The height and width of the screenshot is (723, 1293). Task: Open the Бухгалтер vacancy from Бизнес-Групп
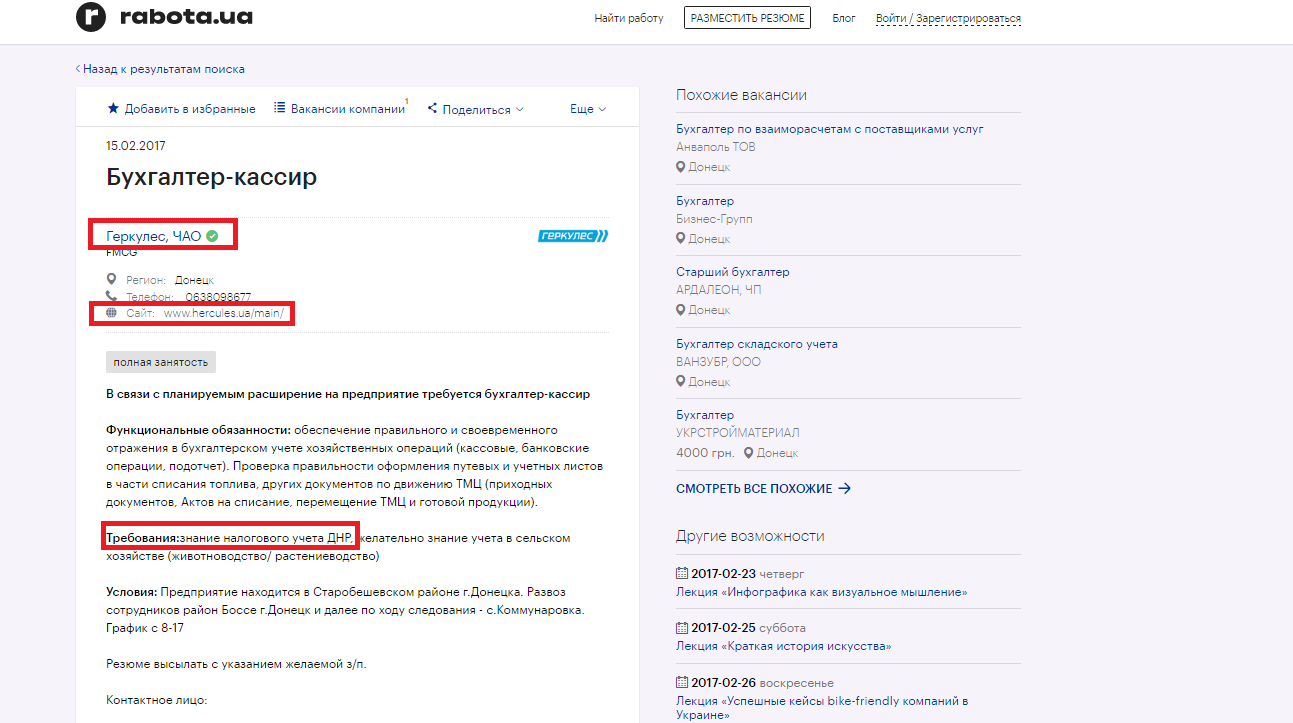pyautogui.click(x=705, y=201)
